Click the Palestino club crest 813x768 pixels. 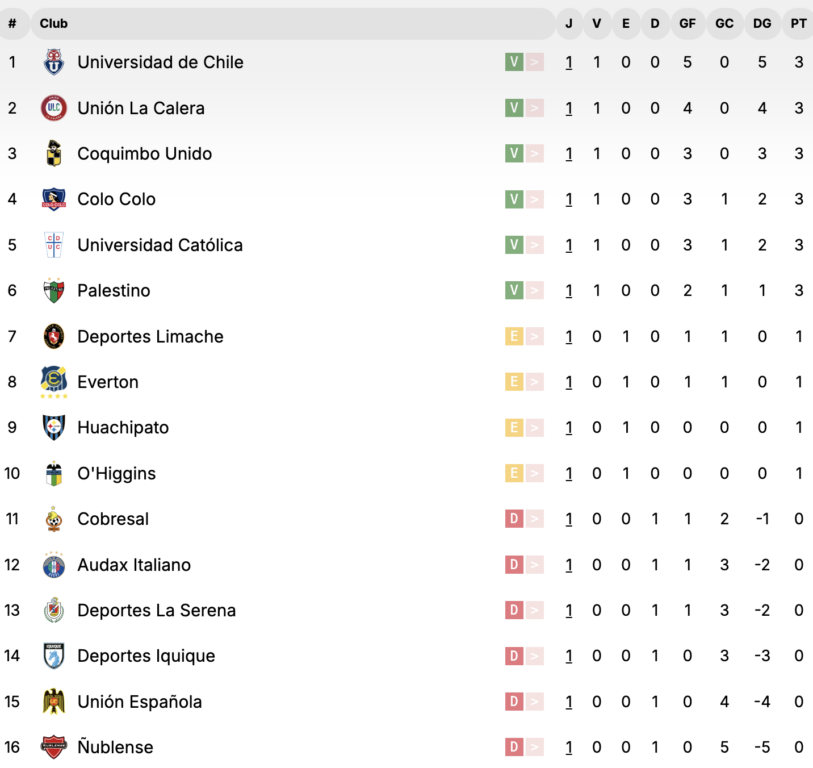click(x=53, y=290)
